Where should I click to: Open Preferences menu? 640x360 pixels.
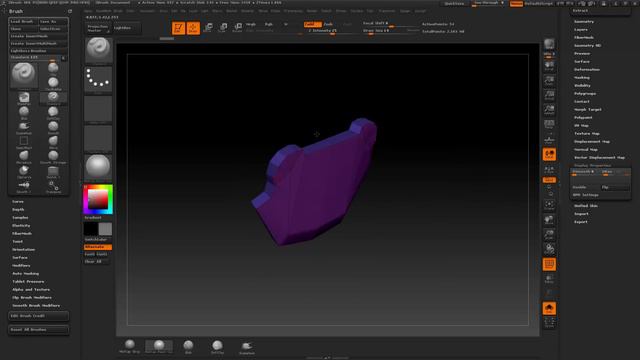pyautogui.click(x=293, y=11)
